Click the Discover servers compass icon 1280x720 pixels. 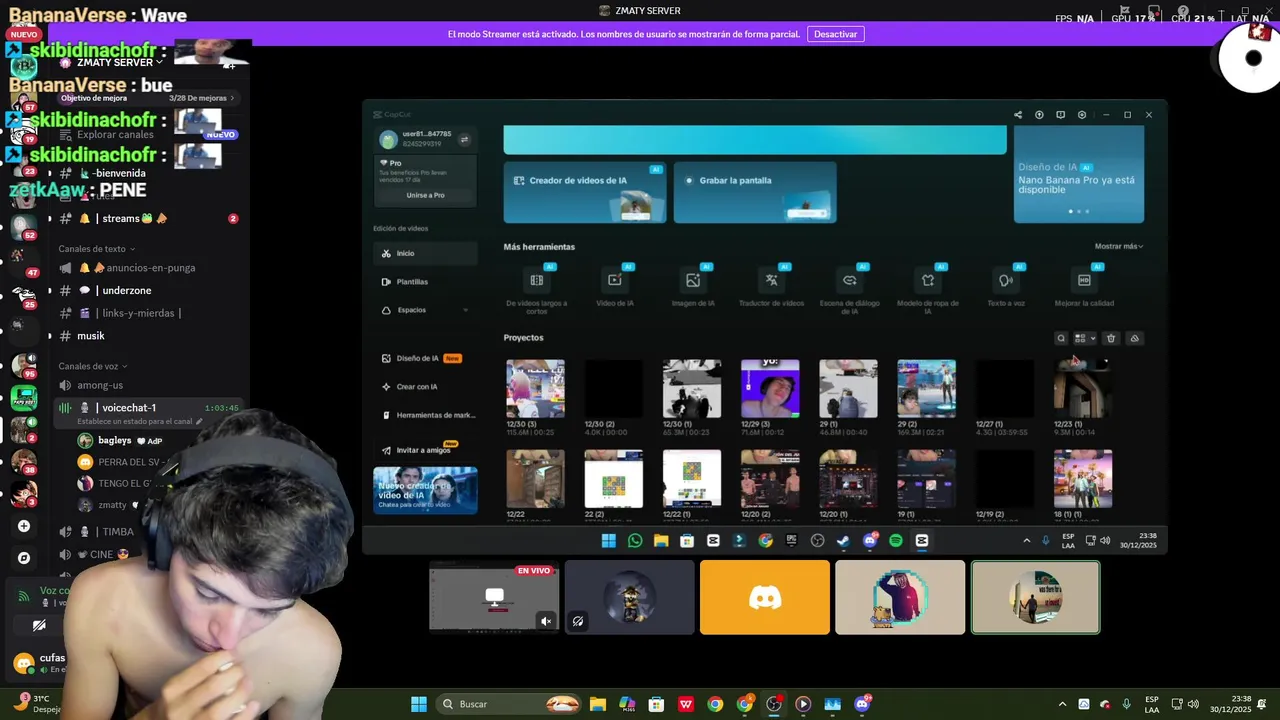(x=24, y=558)
